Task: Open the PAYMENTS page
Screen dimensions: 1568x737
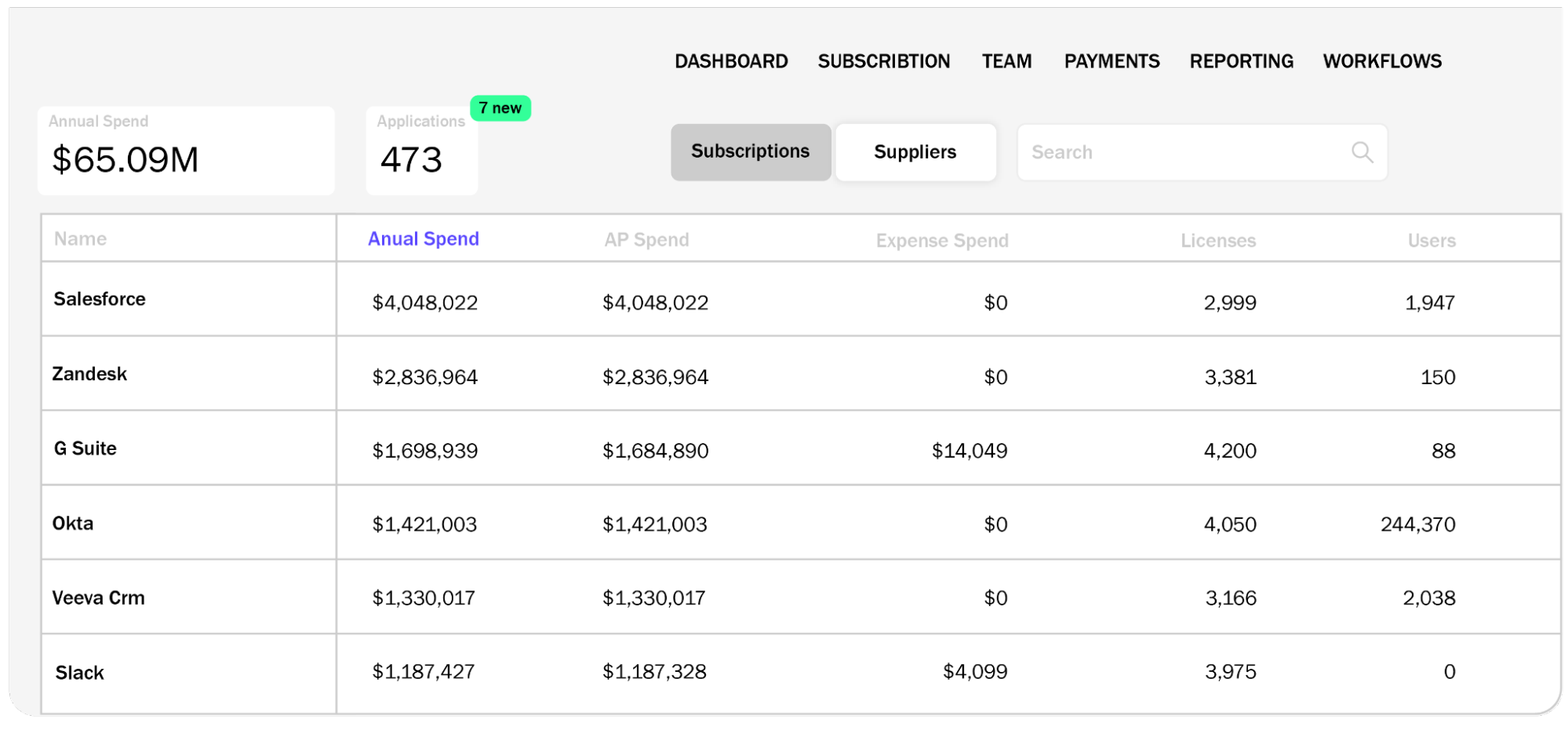Action: tap(1111, 60)
